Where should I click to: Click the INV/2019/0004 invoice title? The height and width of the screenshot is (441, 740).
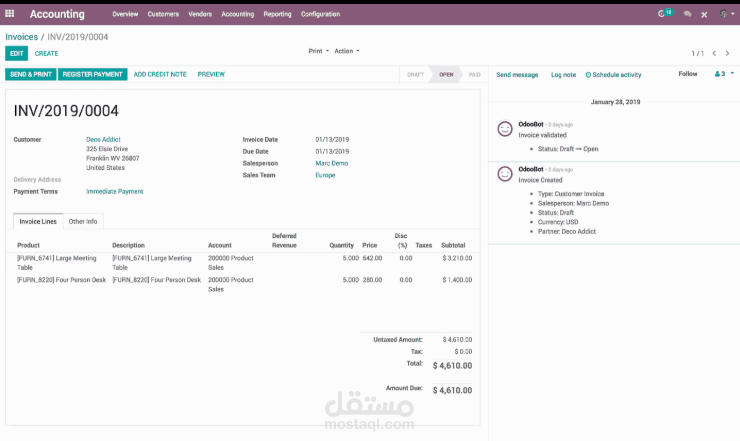[x=66, y=111]
